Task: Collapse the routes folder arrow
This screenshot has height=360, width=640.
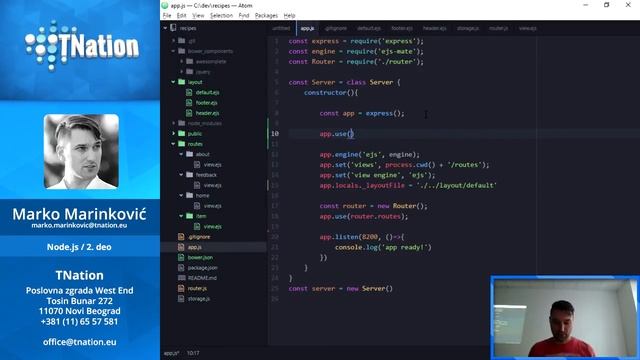Action: pyautogui.click(x=173, y=144)
